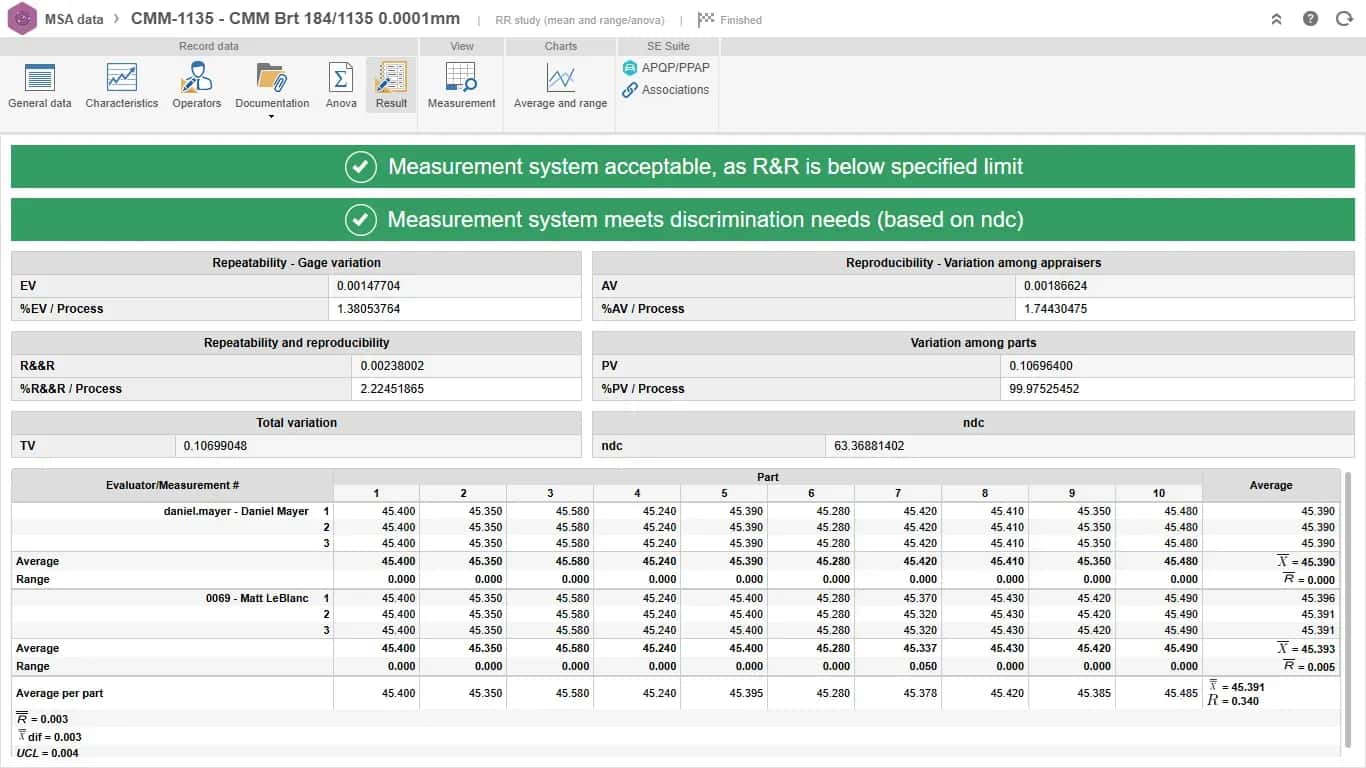Click the vertical scrollbar of the table

(x=1349, y=610)
